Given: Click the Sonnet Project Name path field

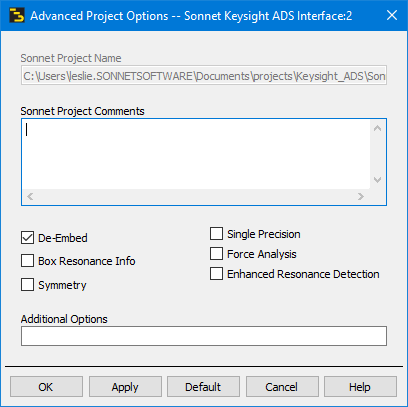Looking at the screenshot, I should coord(204,75).
